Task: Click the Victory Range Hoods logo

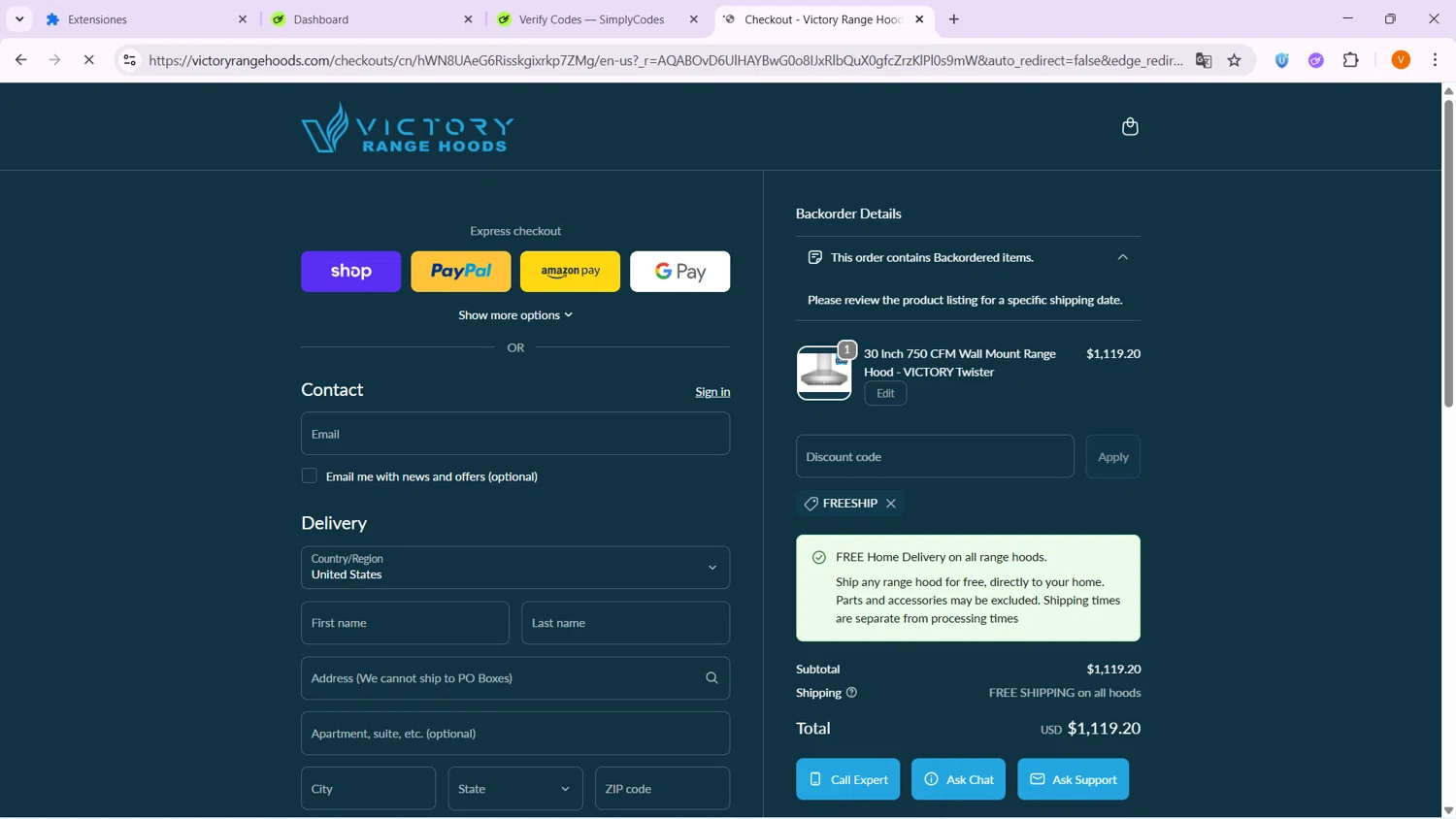Action: coord(407,127)
